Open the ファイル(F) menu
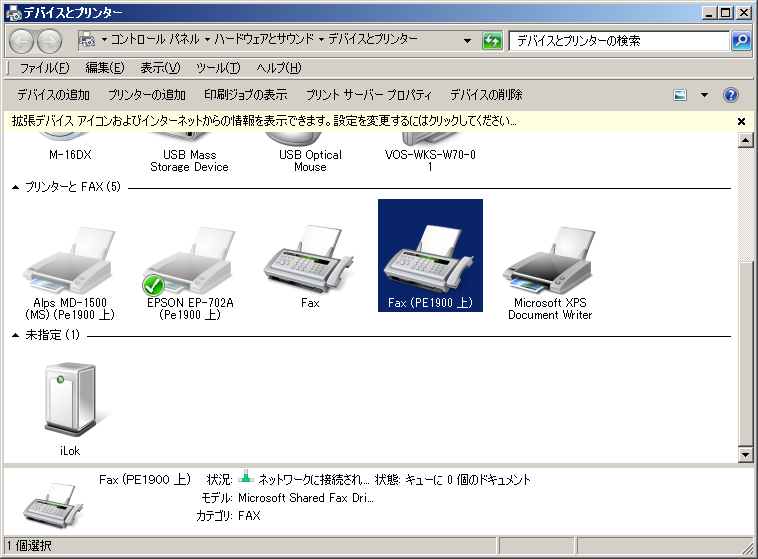The image size is (758, 559). (44, 68)
